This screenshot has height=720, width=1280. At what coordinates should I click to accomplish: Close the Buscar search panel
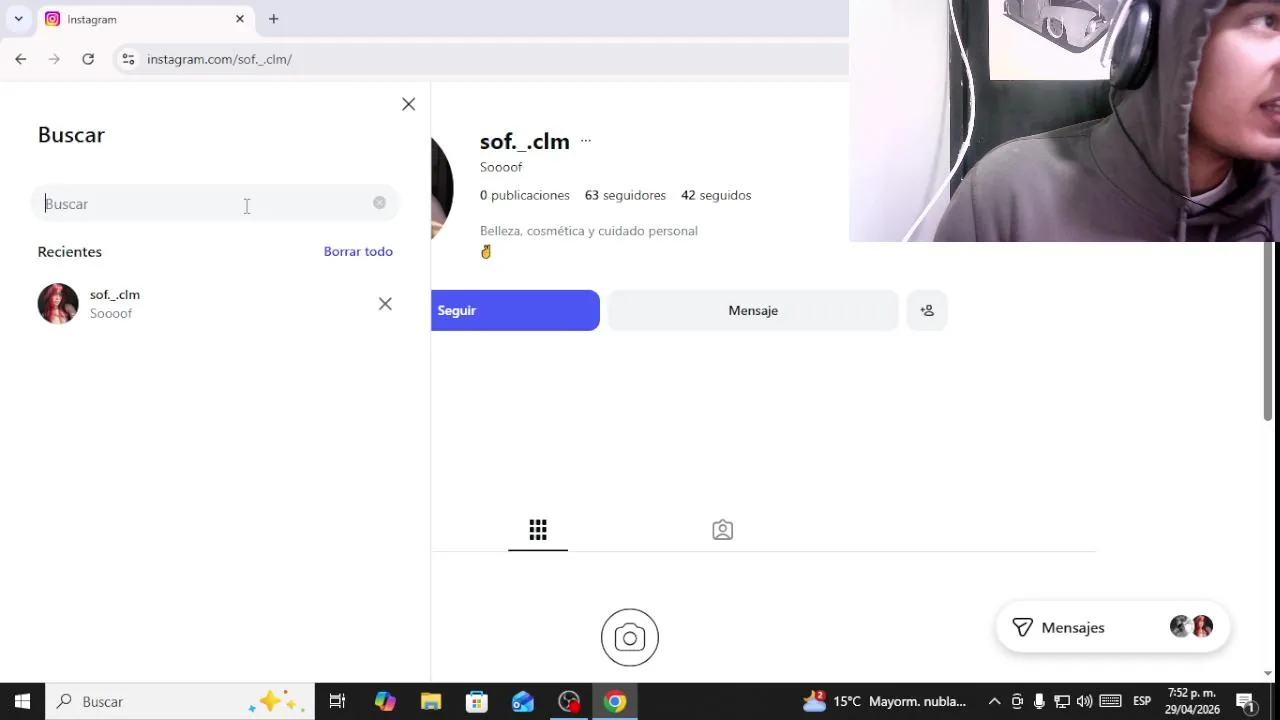[408, 104]
